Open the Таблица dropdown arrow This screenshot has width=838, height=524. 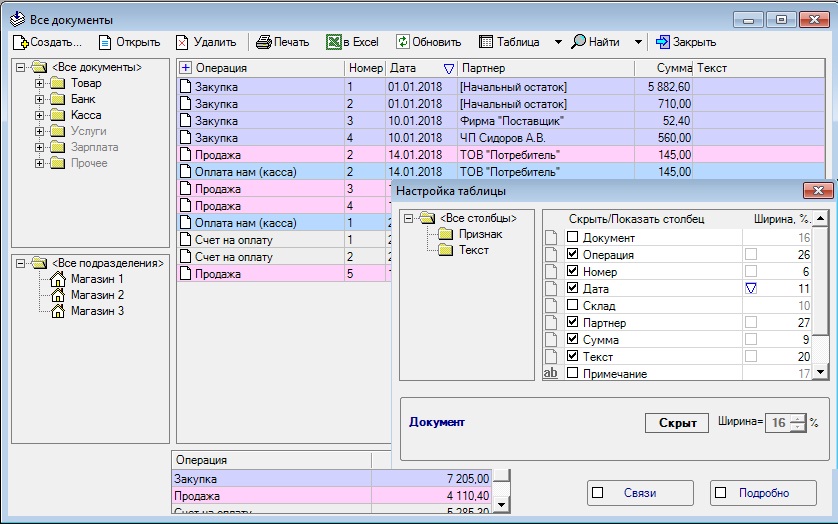tap(559, 42)
